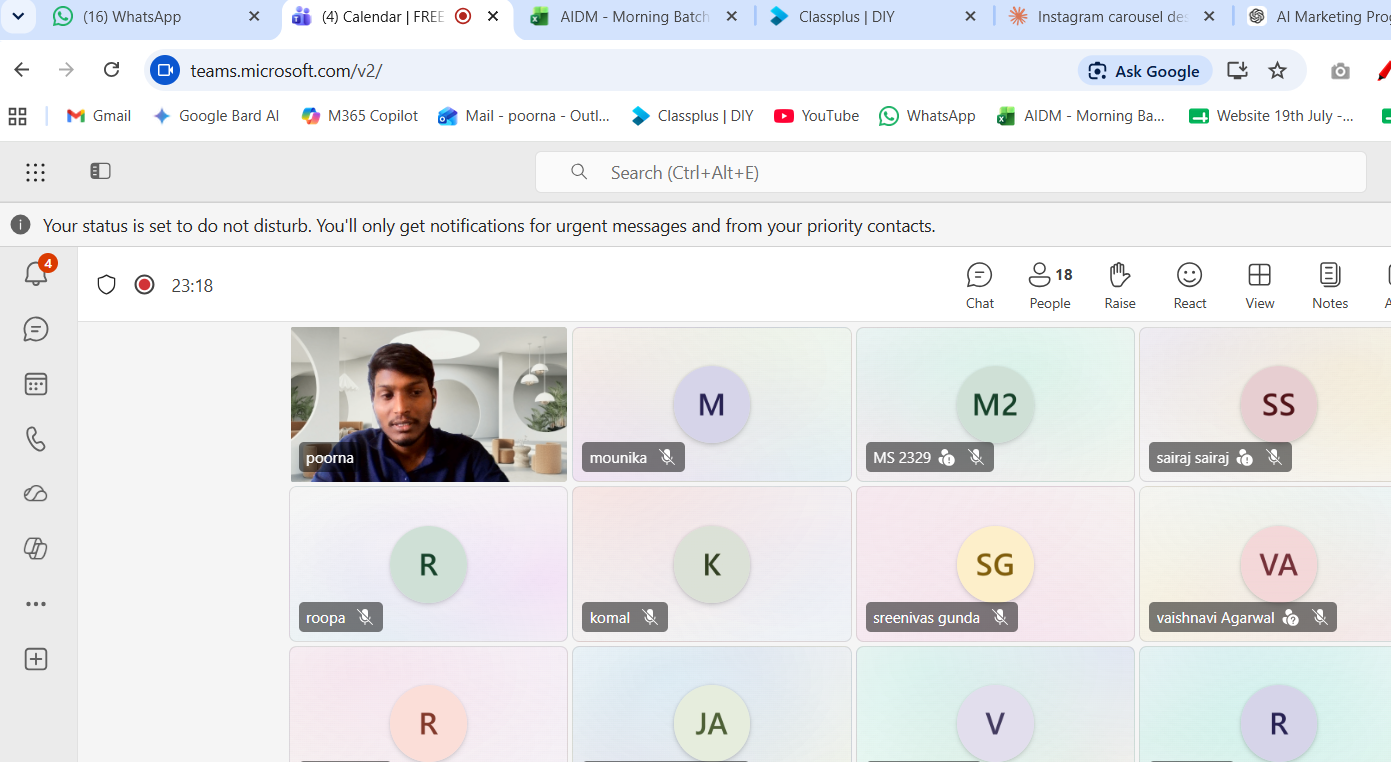Image resolution: width=1391 pixels, height=762 pixels.
Task: Click vaishnavi Agarwal's VA avatar
Action: click(x=1278, y=564)
